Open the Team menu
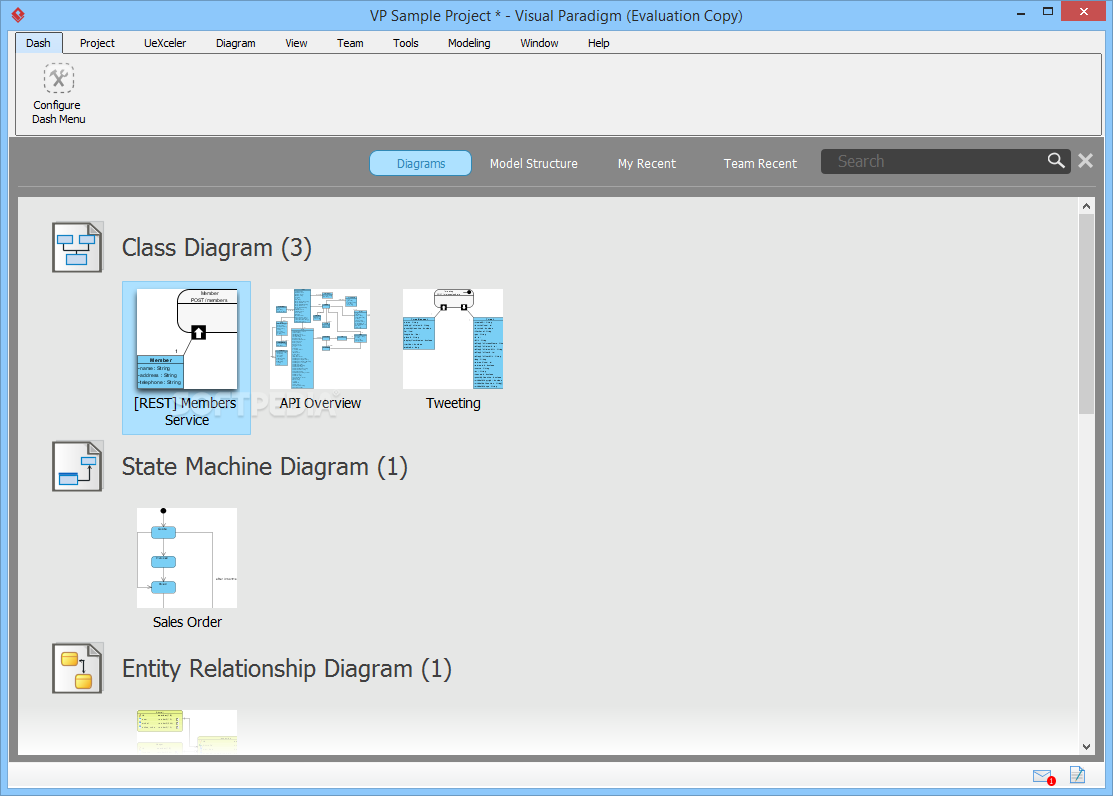The width and height of the screenshot is (1113, 796). [350, 43]
